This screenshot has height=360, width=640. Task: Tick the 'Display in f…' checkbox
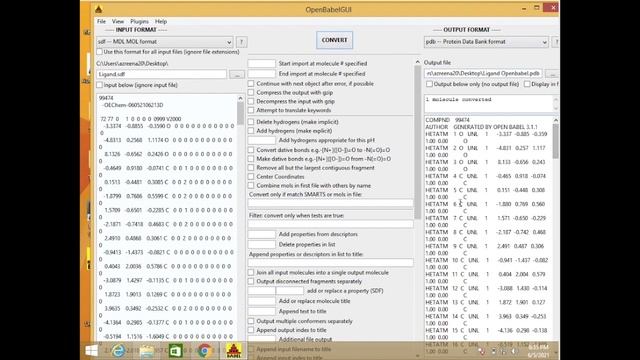527,84
